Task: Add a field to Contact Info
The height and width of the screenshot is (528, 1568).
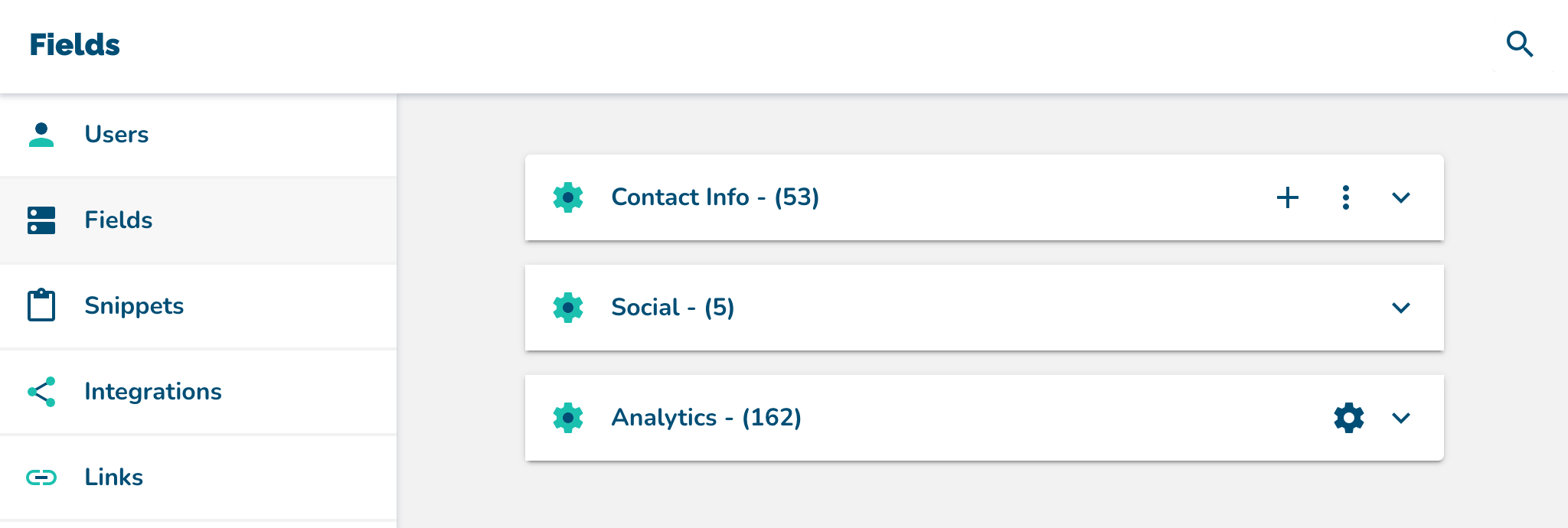Action: pos(1288,197)
